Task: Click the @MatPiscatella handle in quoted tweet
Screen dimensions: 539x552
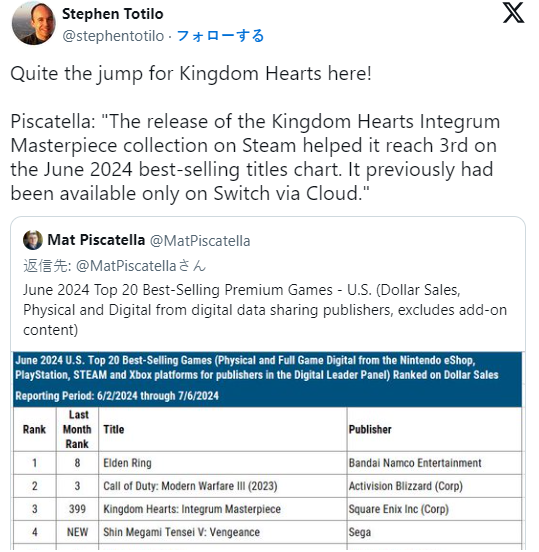Action: coord(200,241)
